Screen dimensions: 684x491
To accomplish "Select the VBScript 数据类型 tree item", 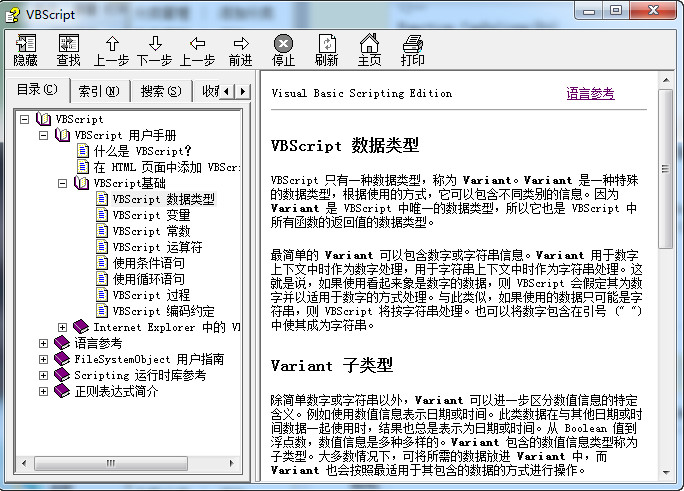I will click(x=164, y=199).
